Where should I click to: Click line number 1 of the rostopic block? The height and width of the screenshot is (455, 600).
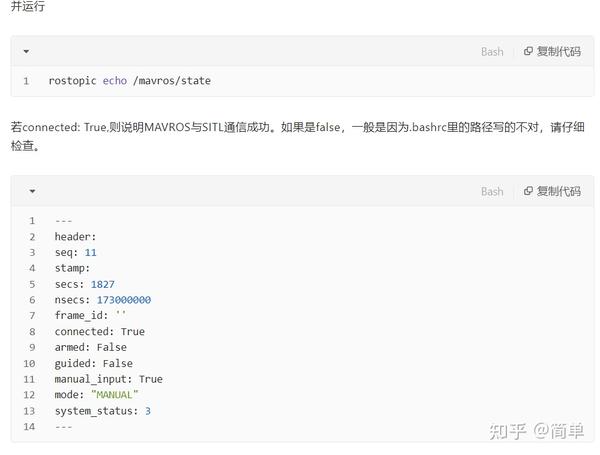click(26, 81)
